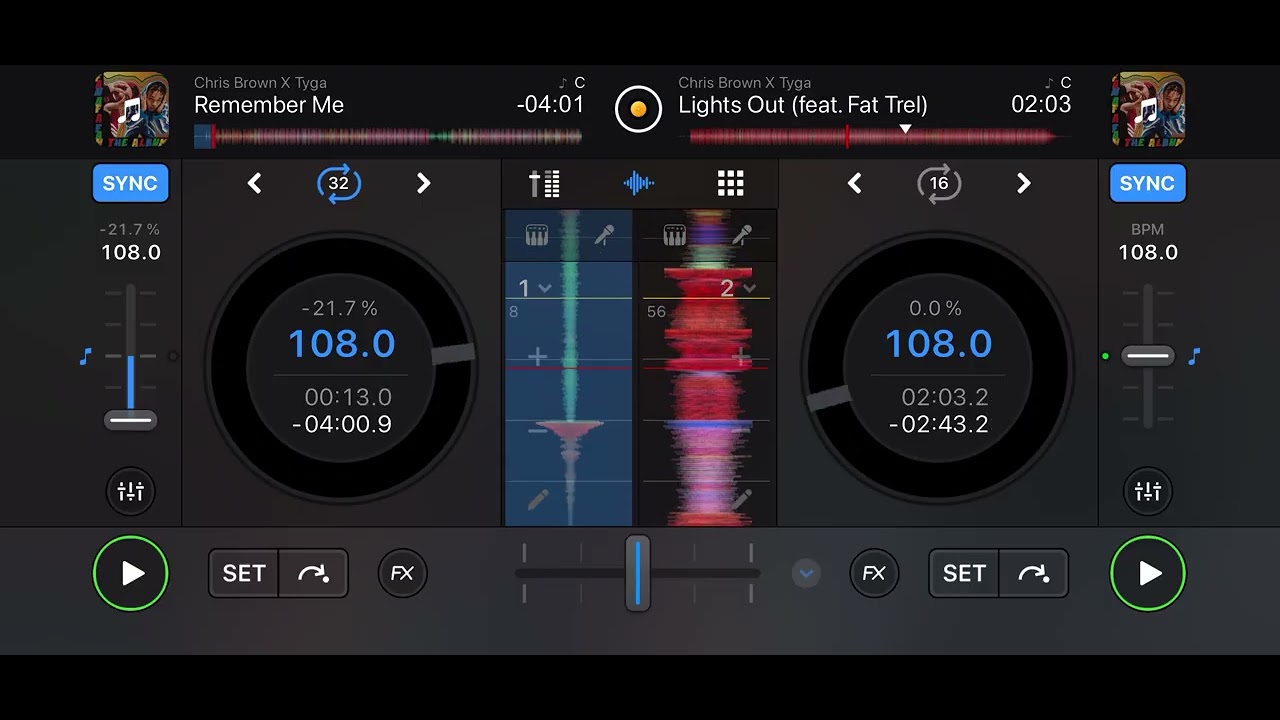
Task: Toggle the 16-beat loop on deck 2
Action: click(x=939, y=183)
